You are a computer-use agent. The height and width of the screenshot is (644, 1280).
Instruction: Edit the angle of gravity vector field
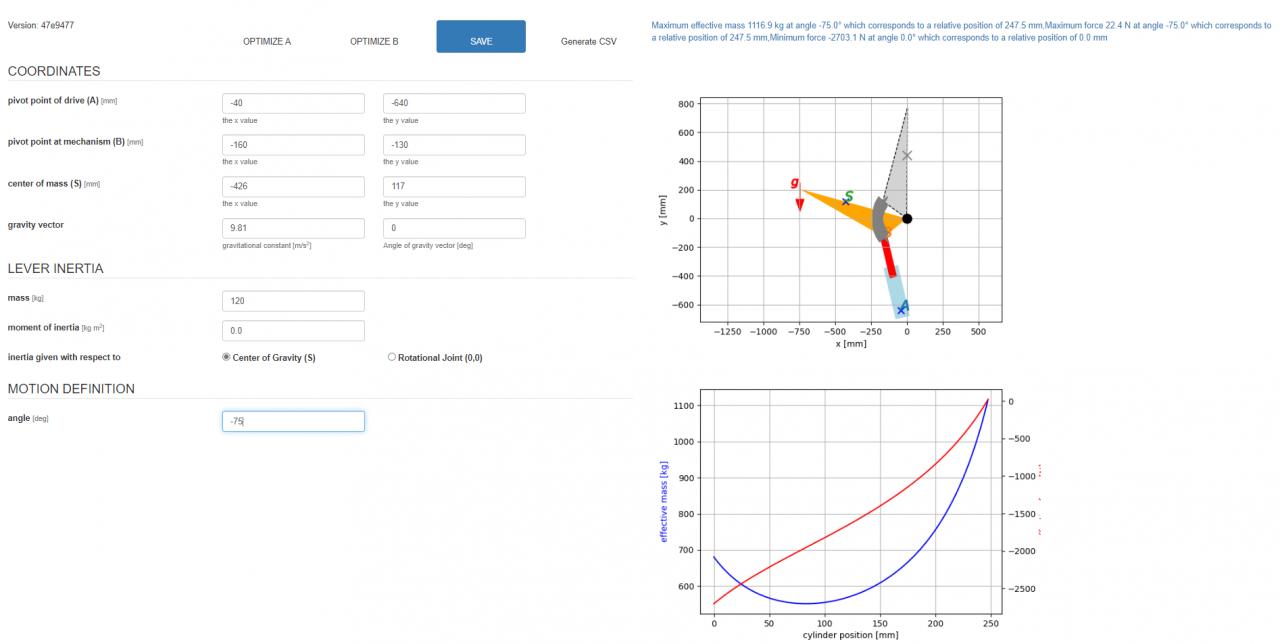[454, 228]
